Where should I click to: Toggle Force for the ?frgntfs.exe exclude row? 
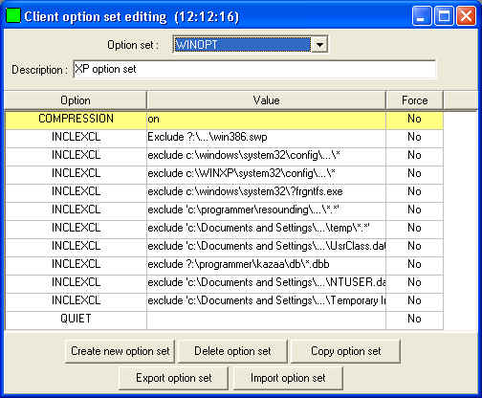414,191
